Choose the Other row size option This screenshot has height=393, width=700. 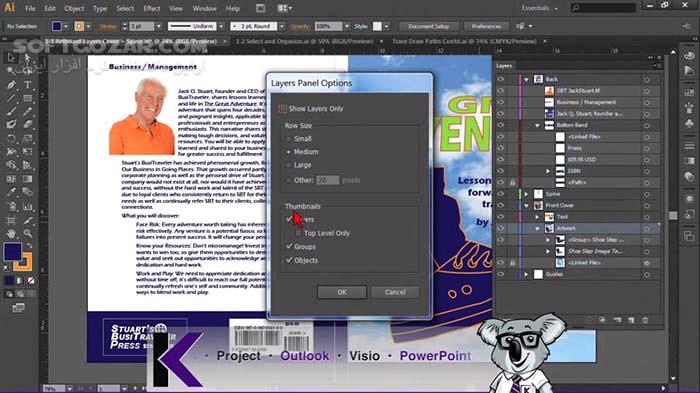pos(288,180)
